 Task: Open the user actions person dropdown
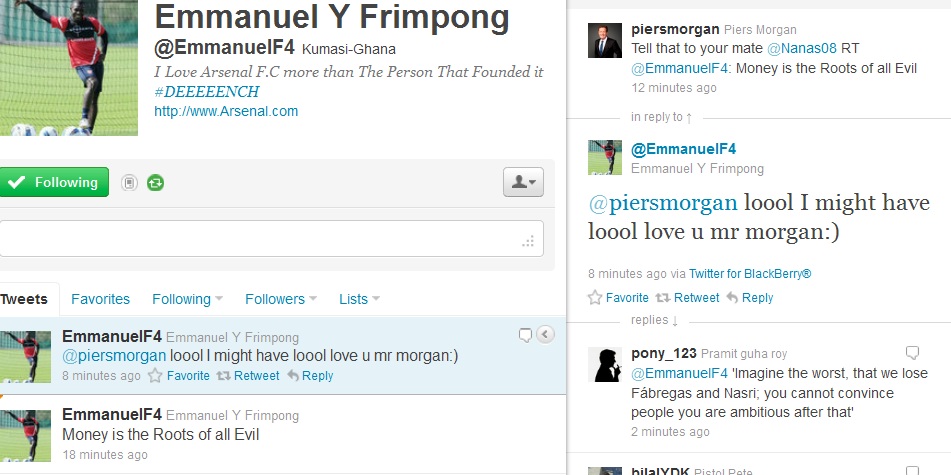(x=523, y=182)
